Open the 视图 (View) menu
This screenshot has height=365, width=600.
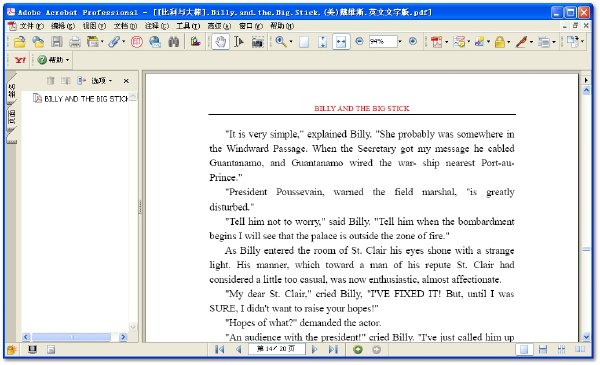click(x=94, y=26)
